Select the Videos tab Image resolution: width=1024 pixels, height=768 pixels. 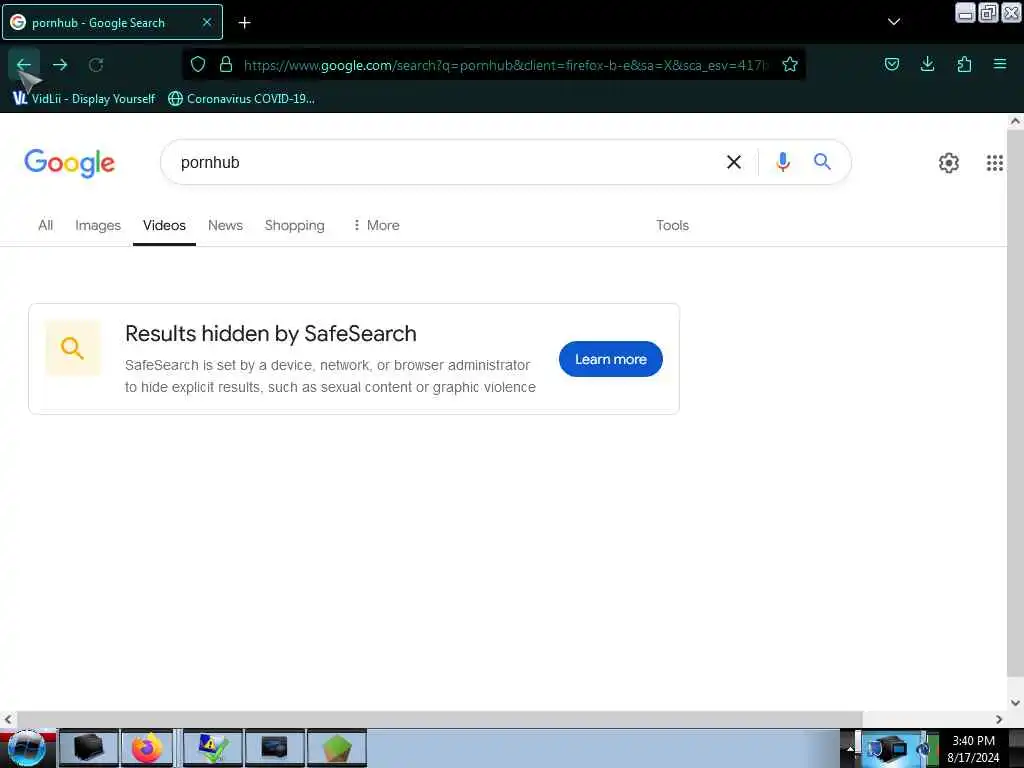click(x=164, y=225)
